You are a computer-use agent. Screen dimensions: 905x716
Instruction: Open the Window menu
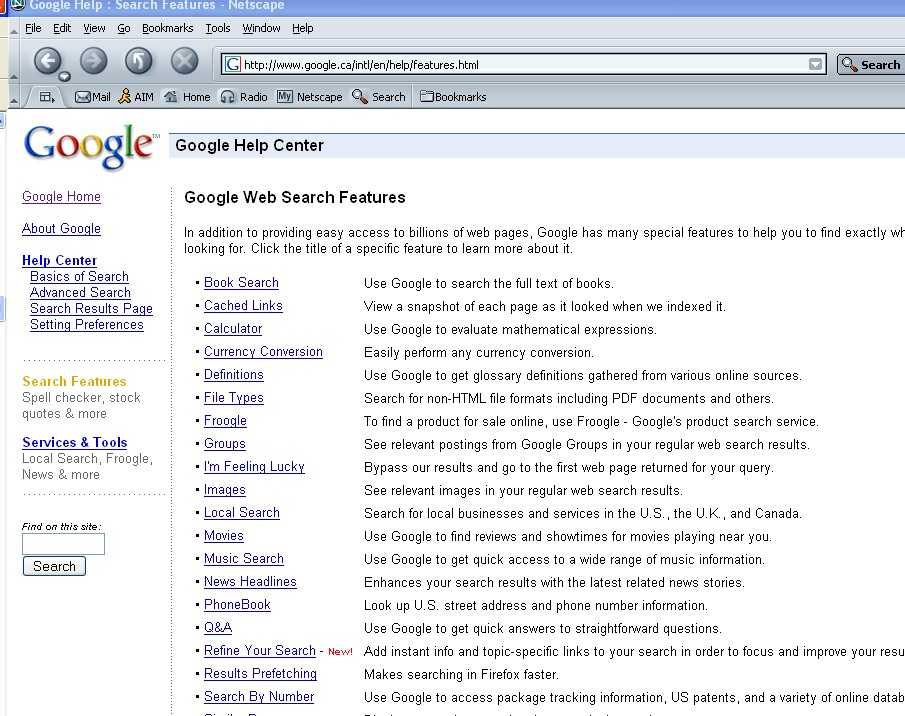pyautogui.click(x=261, y=28)
